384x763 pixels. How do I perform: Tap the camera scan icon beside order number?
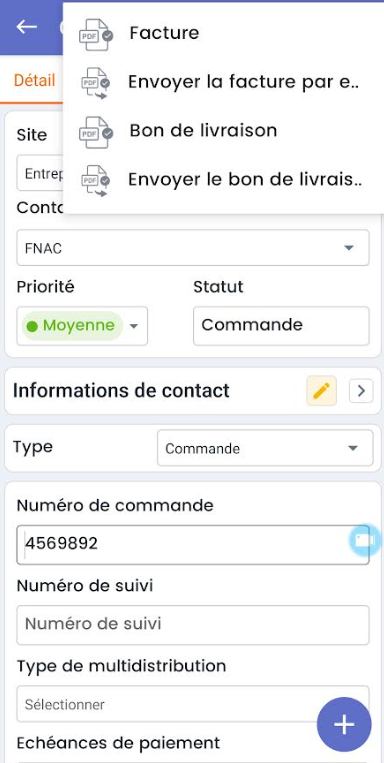(364, 540)
